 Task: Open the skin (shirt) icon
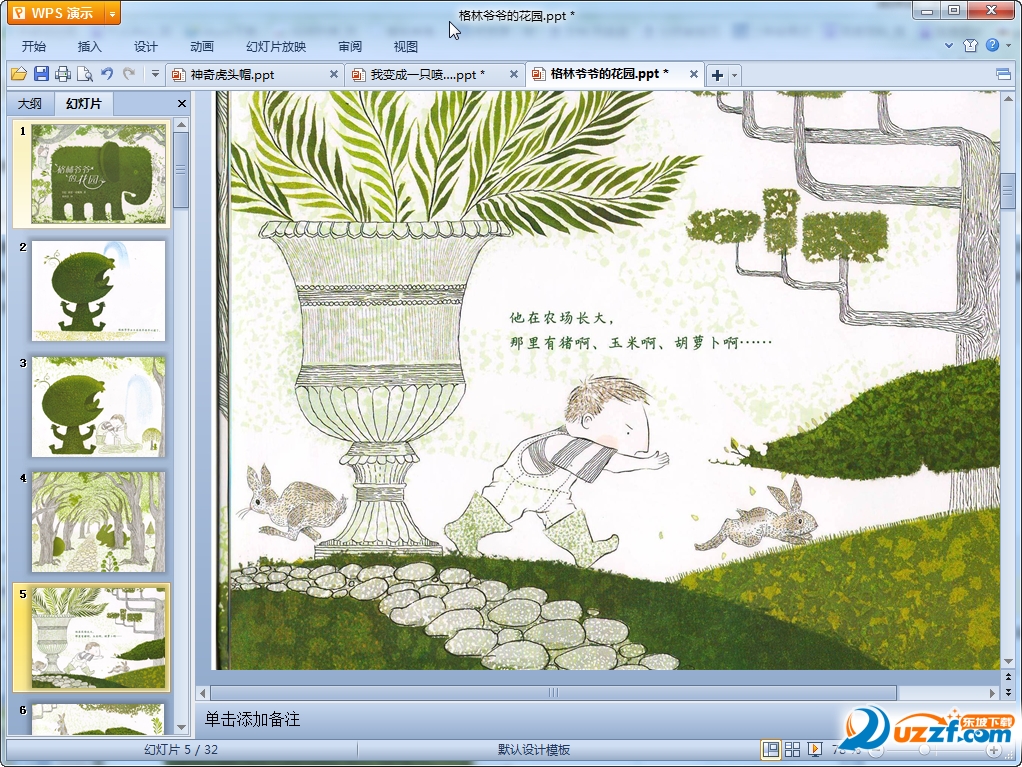[971, 45]
